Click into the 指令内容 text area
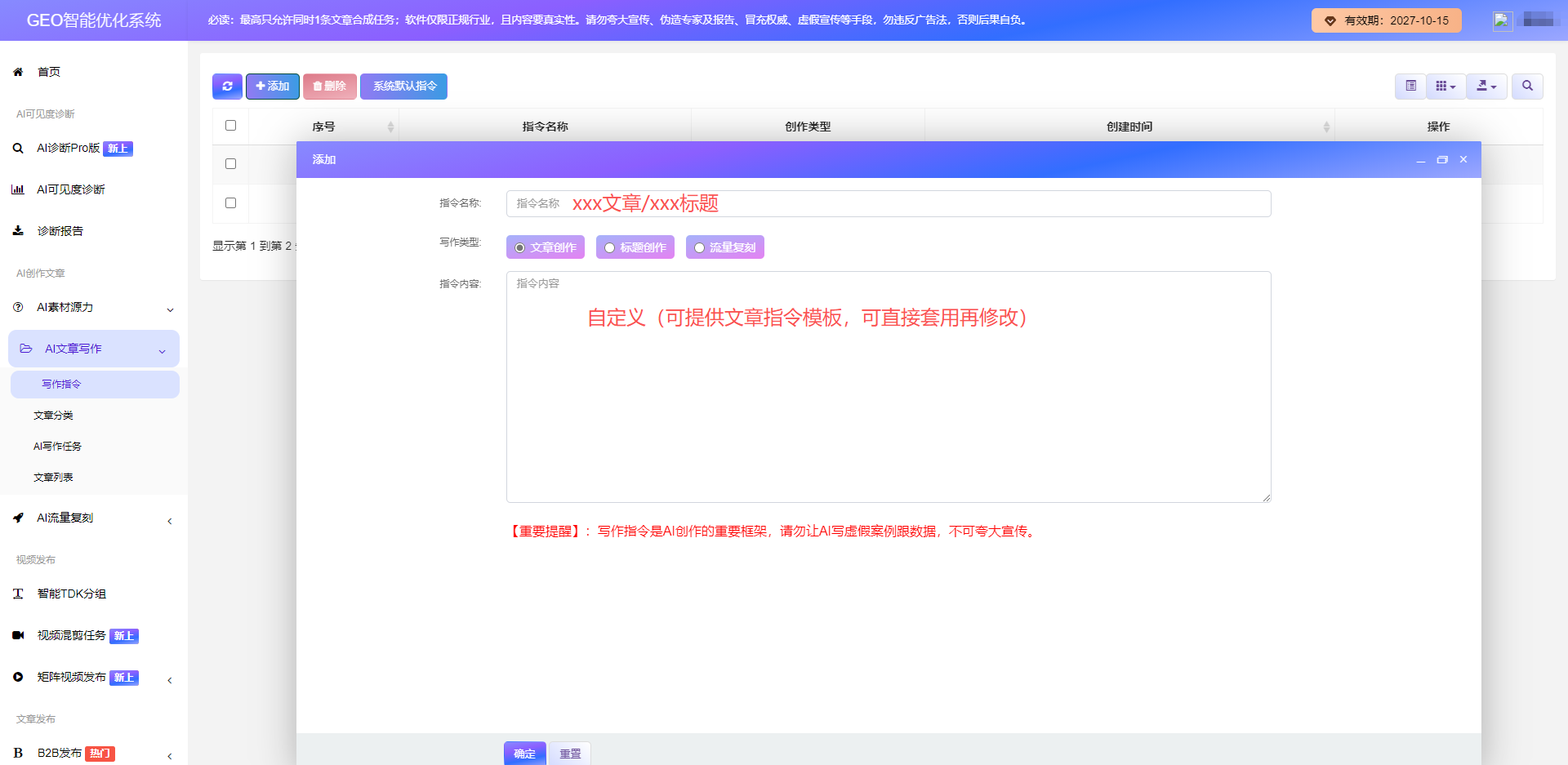This screenshot has height=765, width=1568. tap(889, 387)
